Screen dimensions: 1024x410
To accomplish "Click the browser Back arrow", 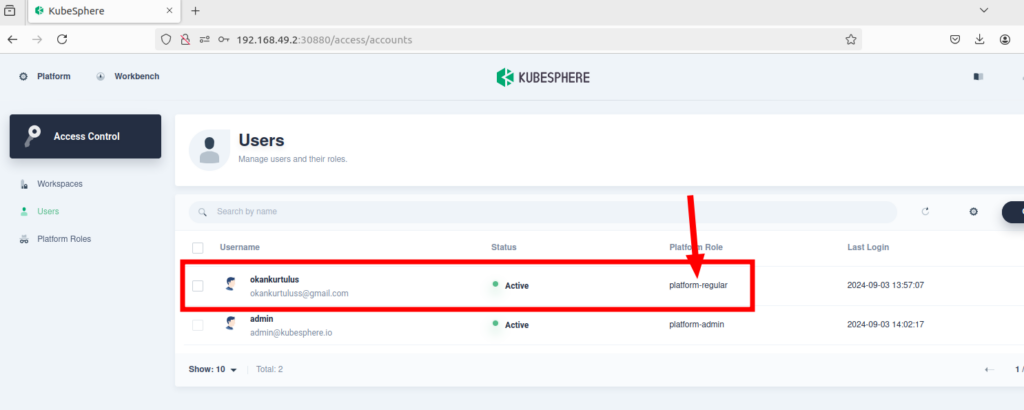I will (12, 40).
